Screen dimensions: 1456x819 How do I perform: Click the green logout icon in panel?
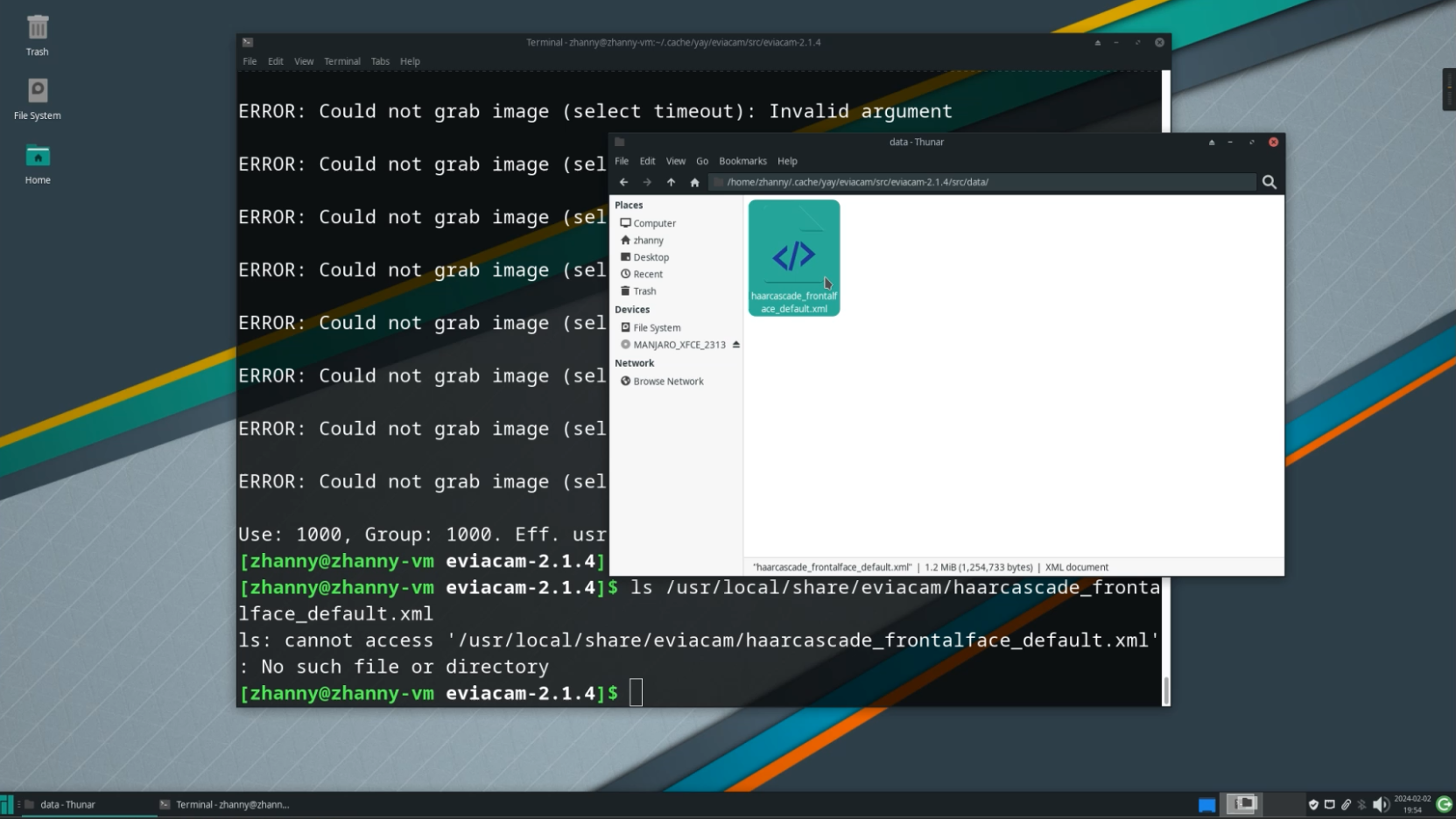tap(1445, 804)
